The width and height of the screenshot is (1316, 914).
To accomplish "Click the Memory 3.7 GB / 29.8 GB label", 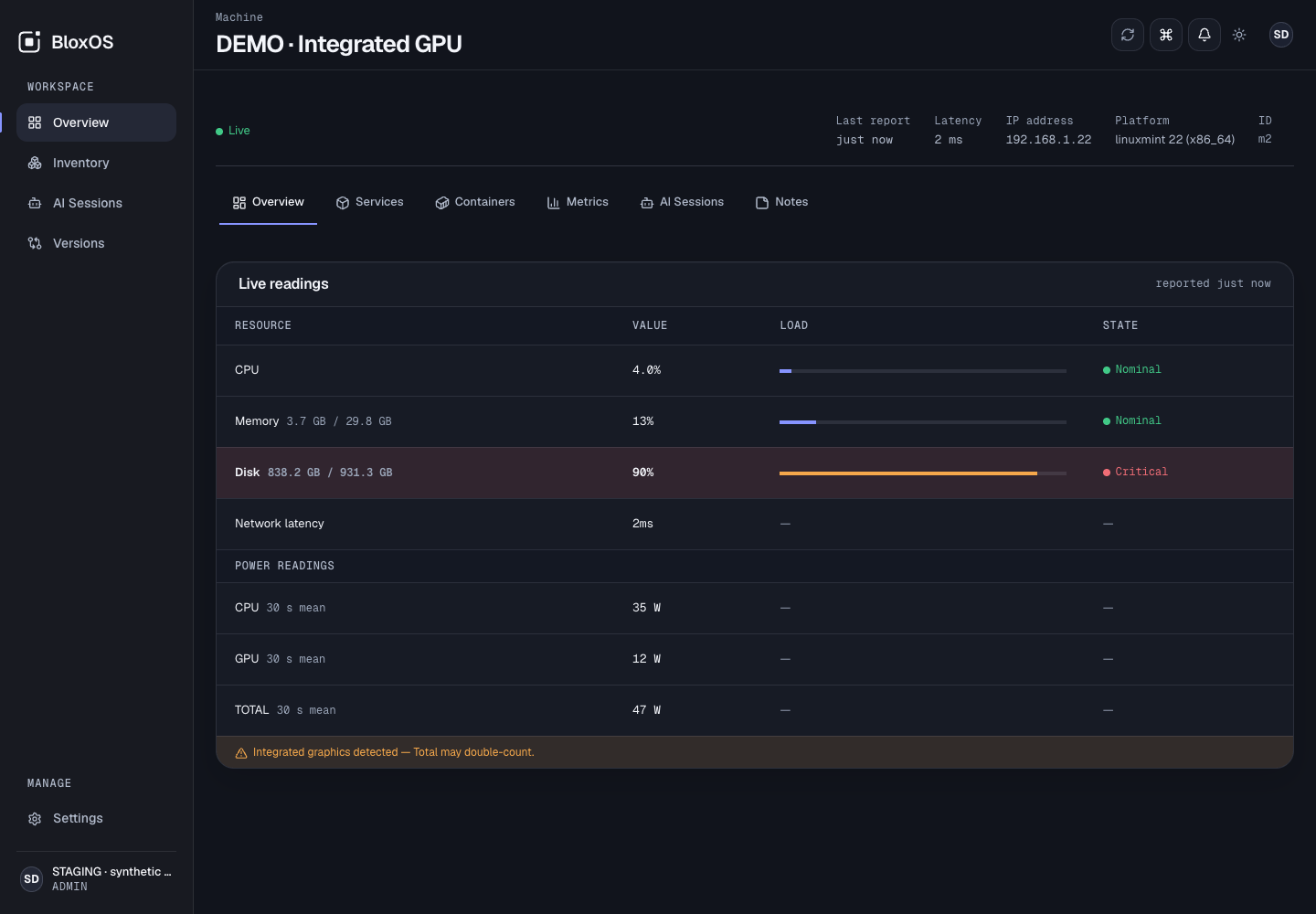I will tap(313, 421).
